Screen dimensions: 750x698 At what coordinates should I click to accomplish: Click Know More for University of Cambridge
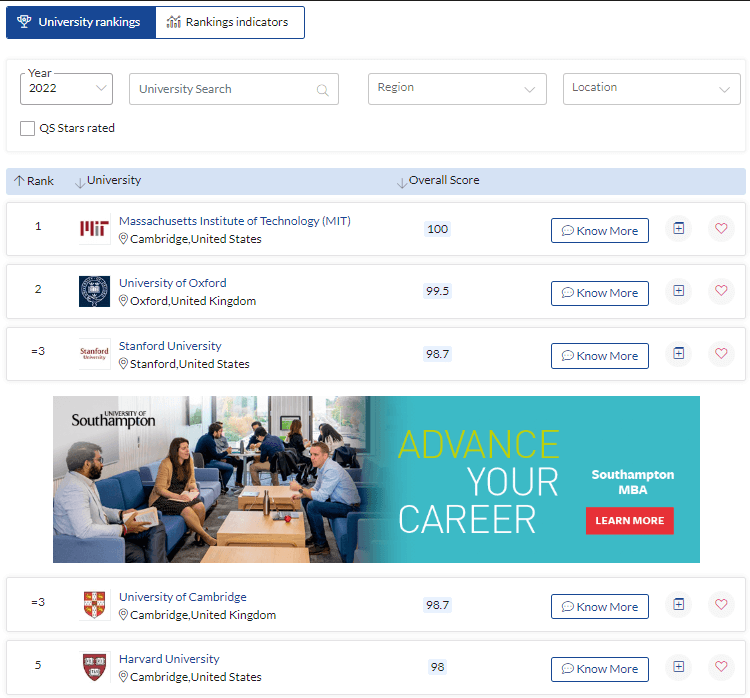[x=600, y=607]
